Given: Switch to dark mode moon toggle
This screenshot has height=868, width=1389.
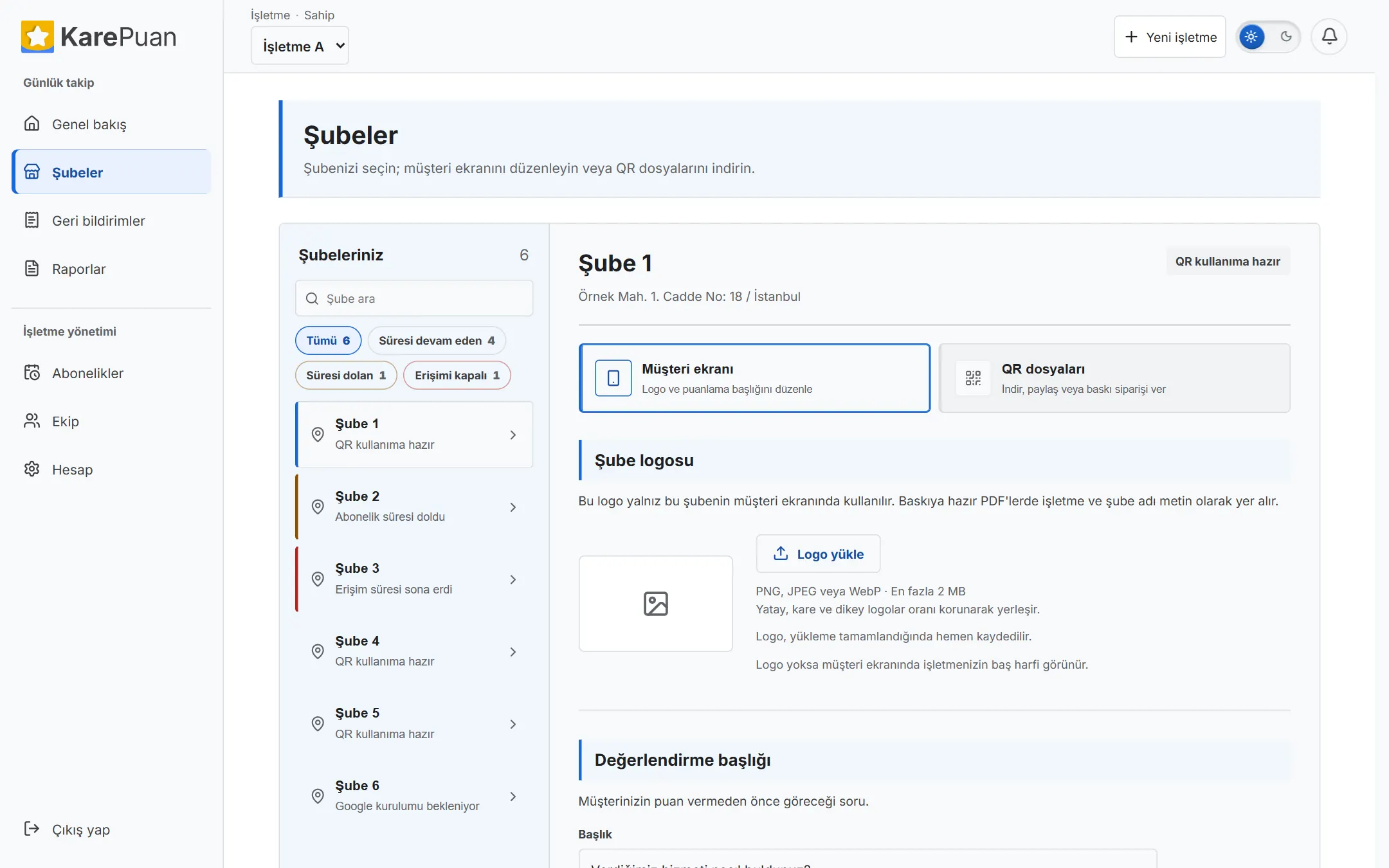Looking at the screenshot, I should tap(1286, 37).
